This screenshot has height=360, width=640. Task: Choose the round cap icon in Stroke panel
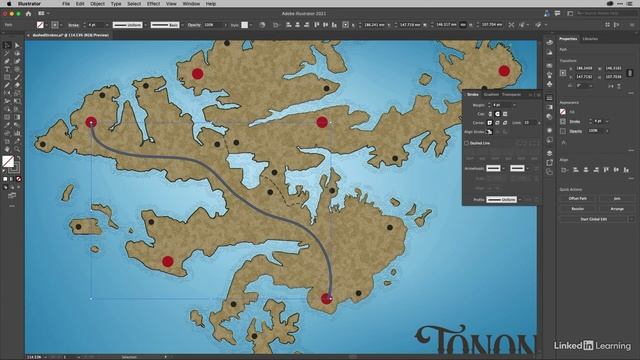[498, 114]
